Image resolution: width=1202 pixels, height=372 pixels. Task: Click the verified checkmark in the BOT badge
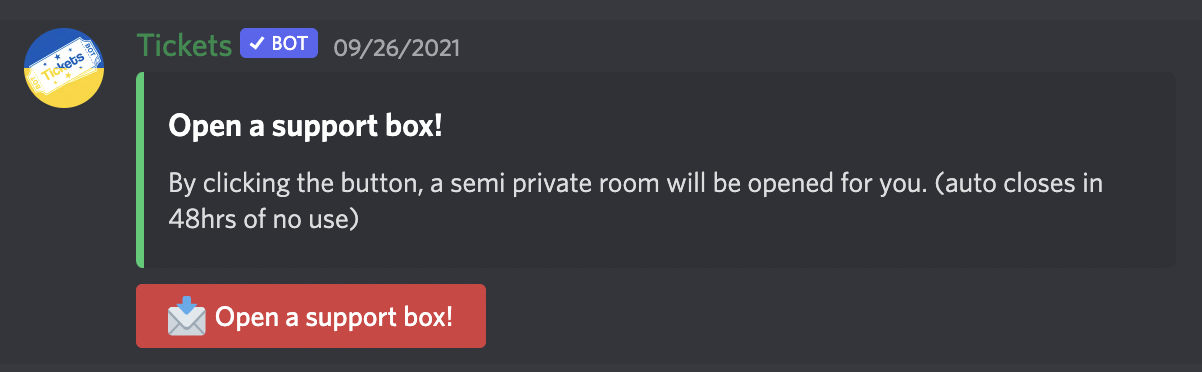tap(256, 44)
